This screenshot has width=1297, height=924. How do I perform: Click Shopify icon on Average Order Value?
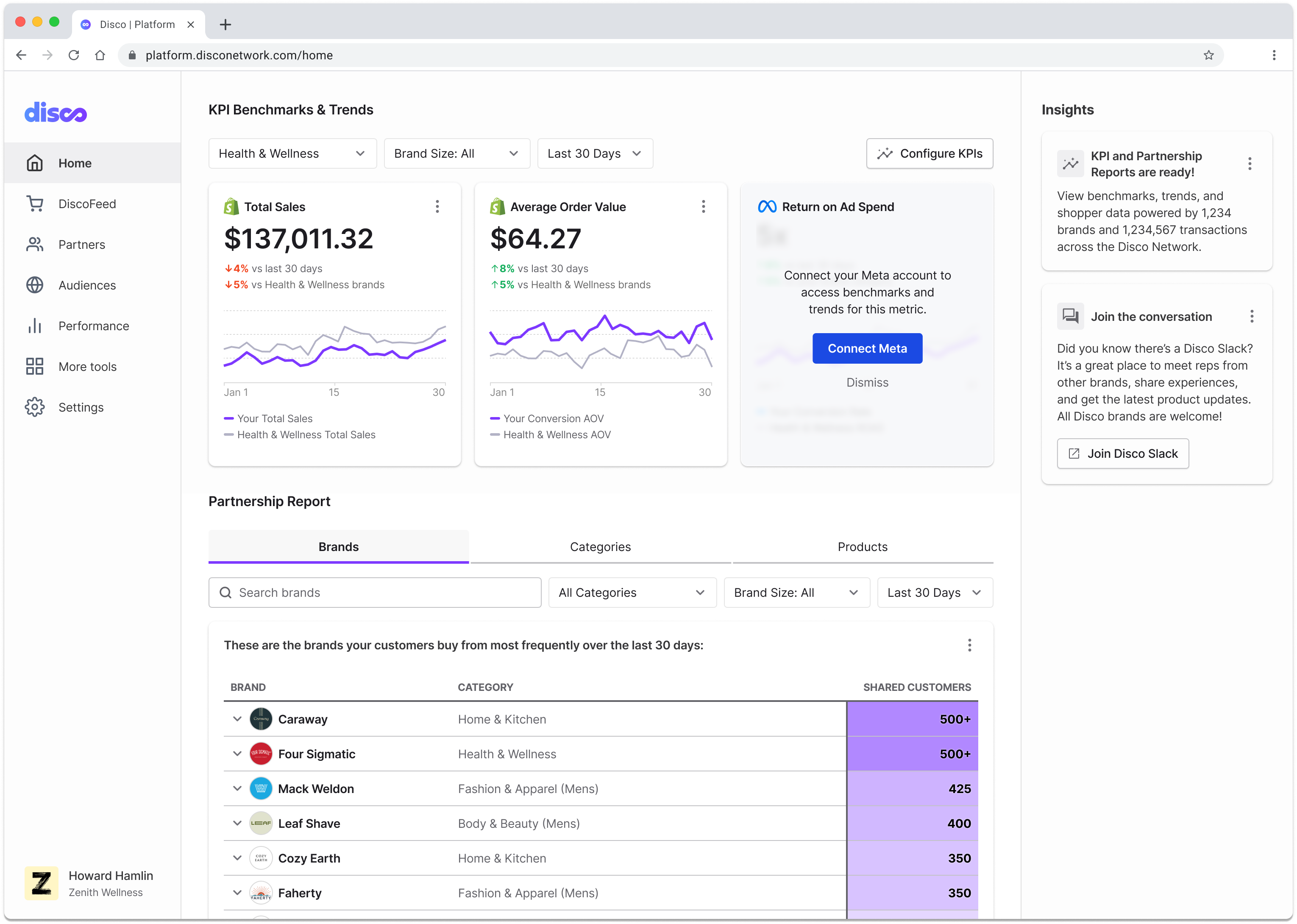pyautogui.click(x=497, y=206)
